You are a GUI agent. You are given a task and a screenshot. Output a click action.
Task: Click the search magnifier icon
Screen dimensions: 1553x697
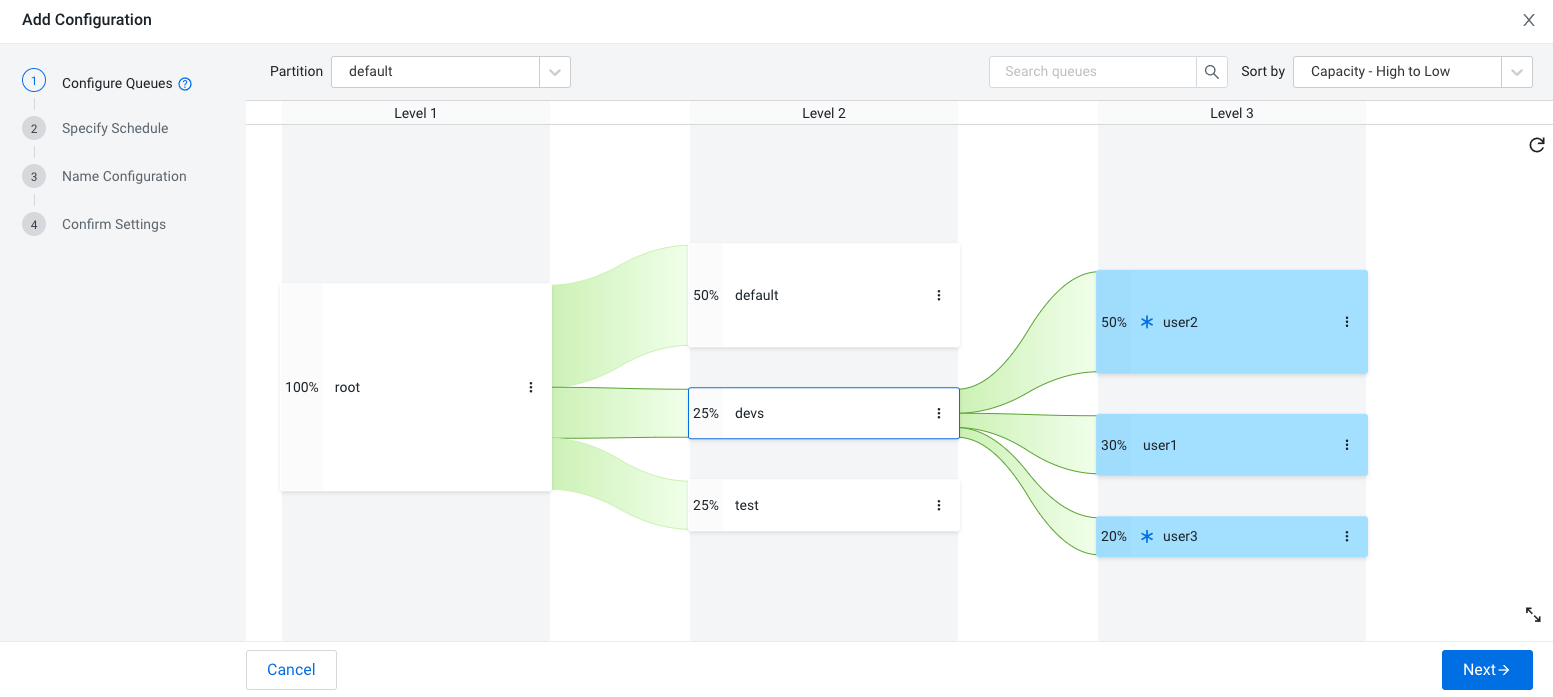pyautogui.click(x=1212, y=72)
